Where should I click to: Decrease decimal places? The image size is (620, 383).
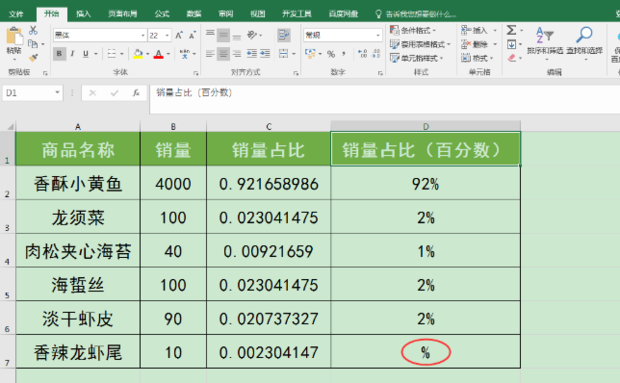click(376, 54)
